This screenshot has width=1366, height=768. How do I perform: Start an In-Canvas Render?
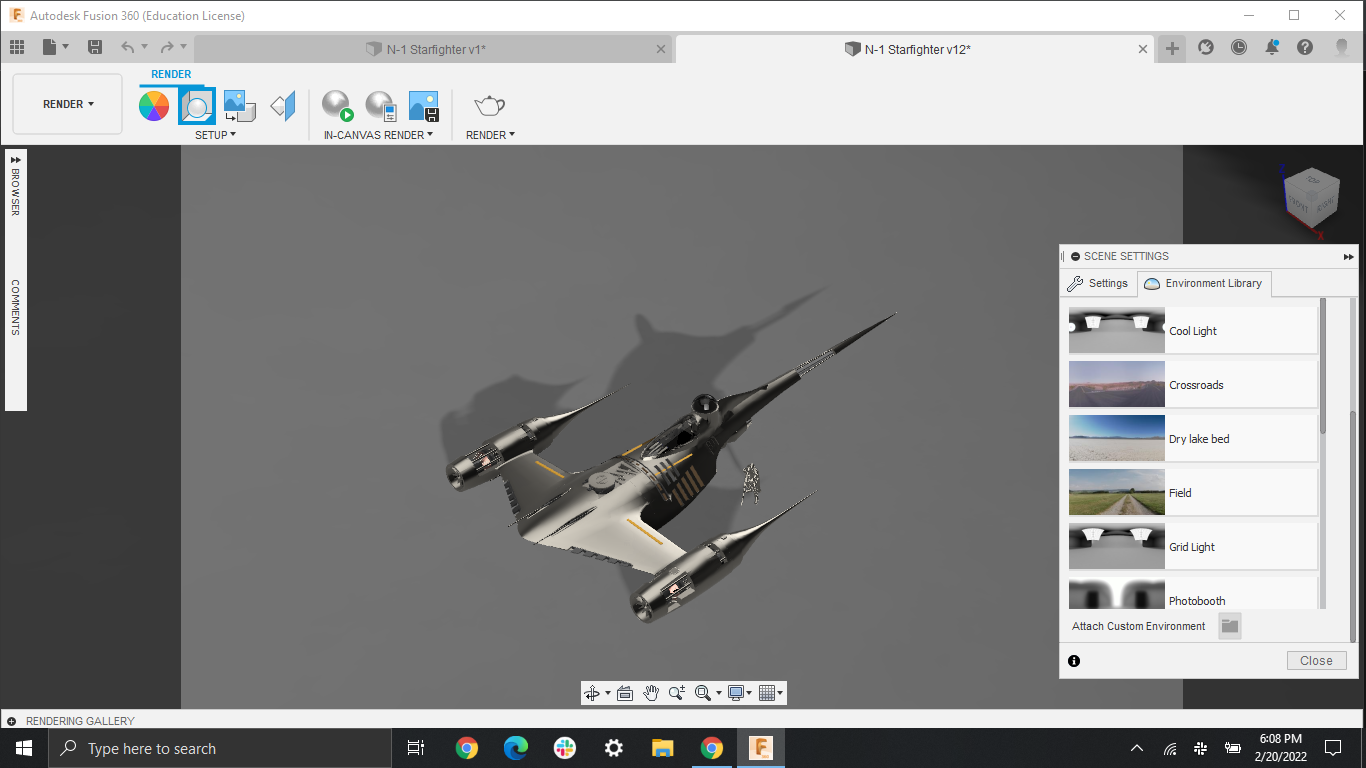[336, 104]
